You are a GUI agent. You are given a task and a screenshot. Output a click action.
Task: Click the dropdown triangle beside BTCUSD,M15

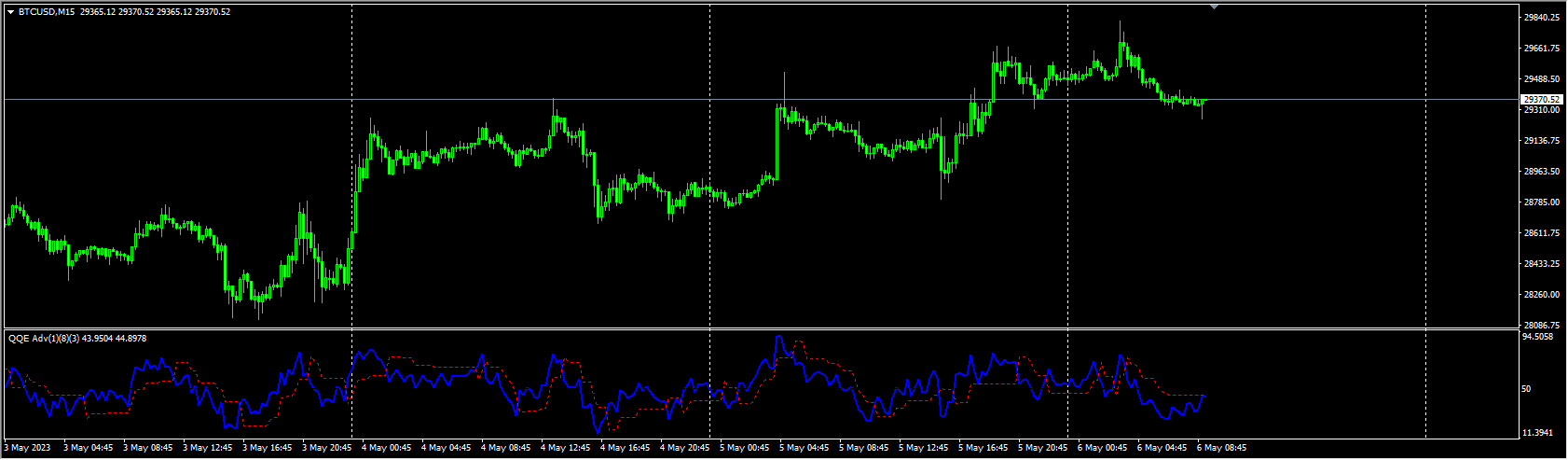click(10, 12)
